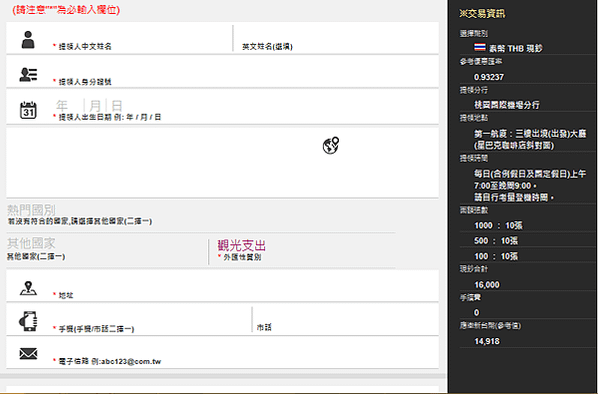The image size is (598, 394).
Task: Click the cash total 16,000
Action: 487,285
